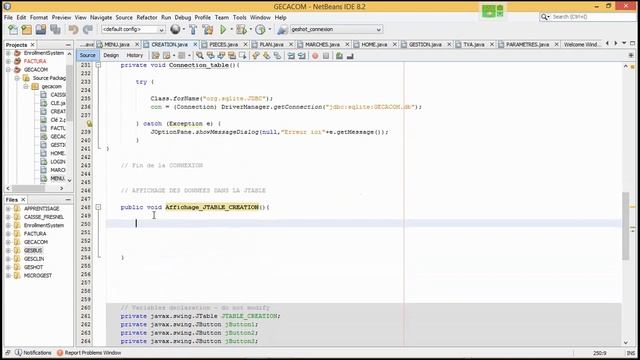Viewport: 640px width, 360px height.
Task: Click the Save All toolbar icon
Action: click(55, 29)
